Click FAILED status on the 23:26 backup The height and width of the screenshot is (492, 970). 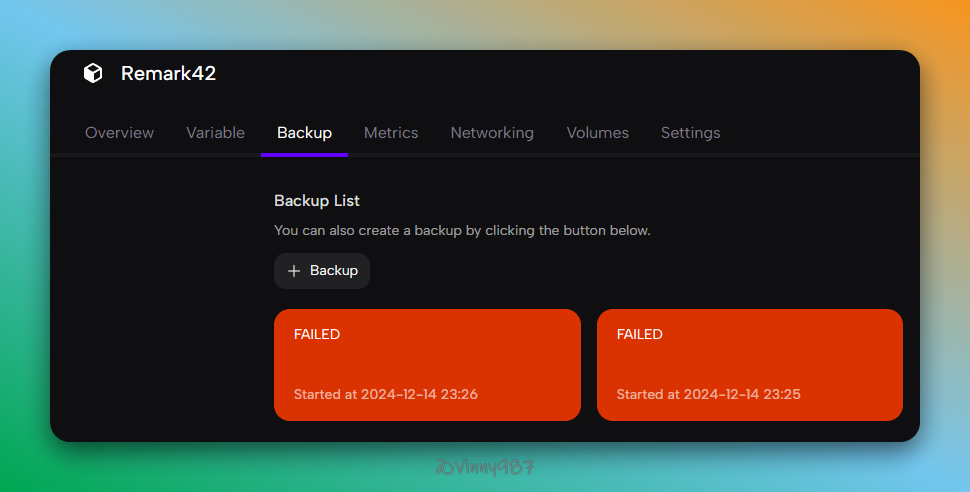click(x=317, y=335)
